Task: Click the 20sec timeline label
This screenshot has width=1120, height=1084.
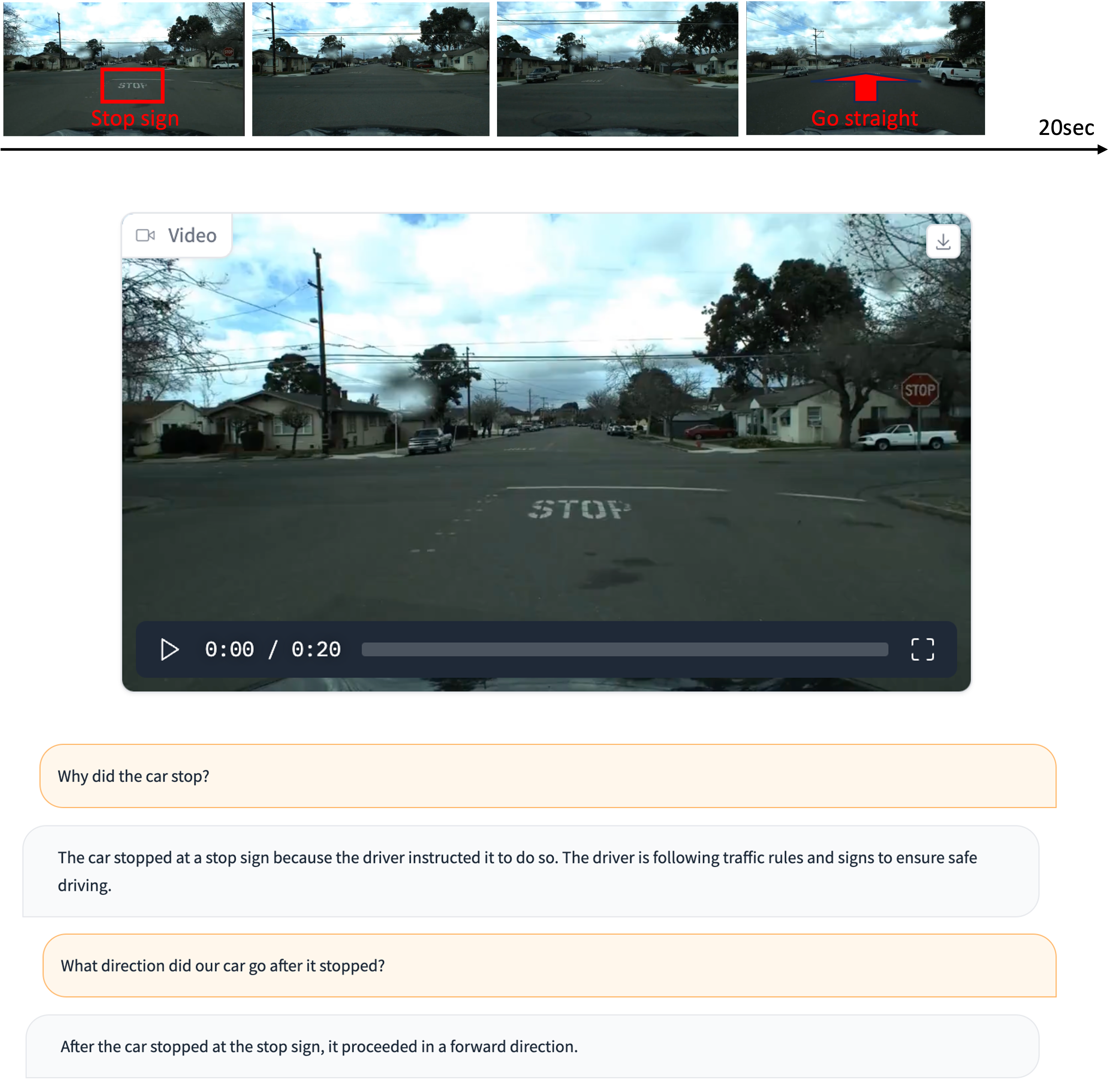Action: point(1066,128)
